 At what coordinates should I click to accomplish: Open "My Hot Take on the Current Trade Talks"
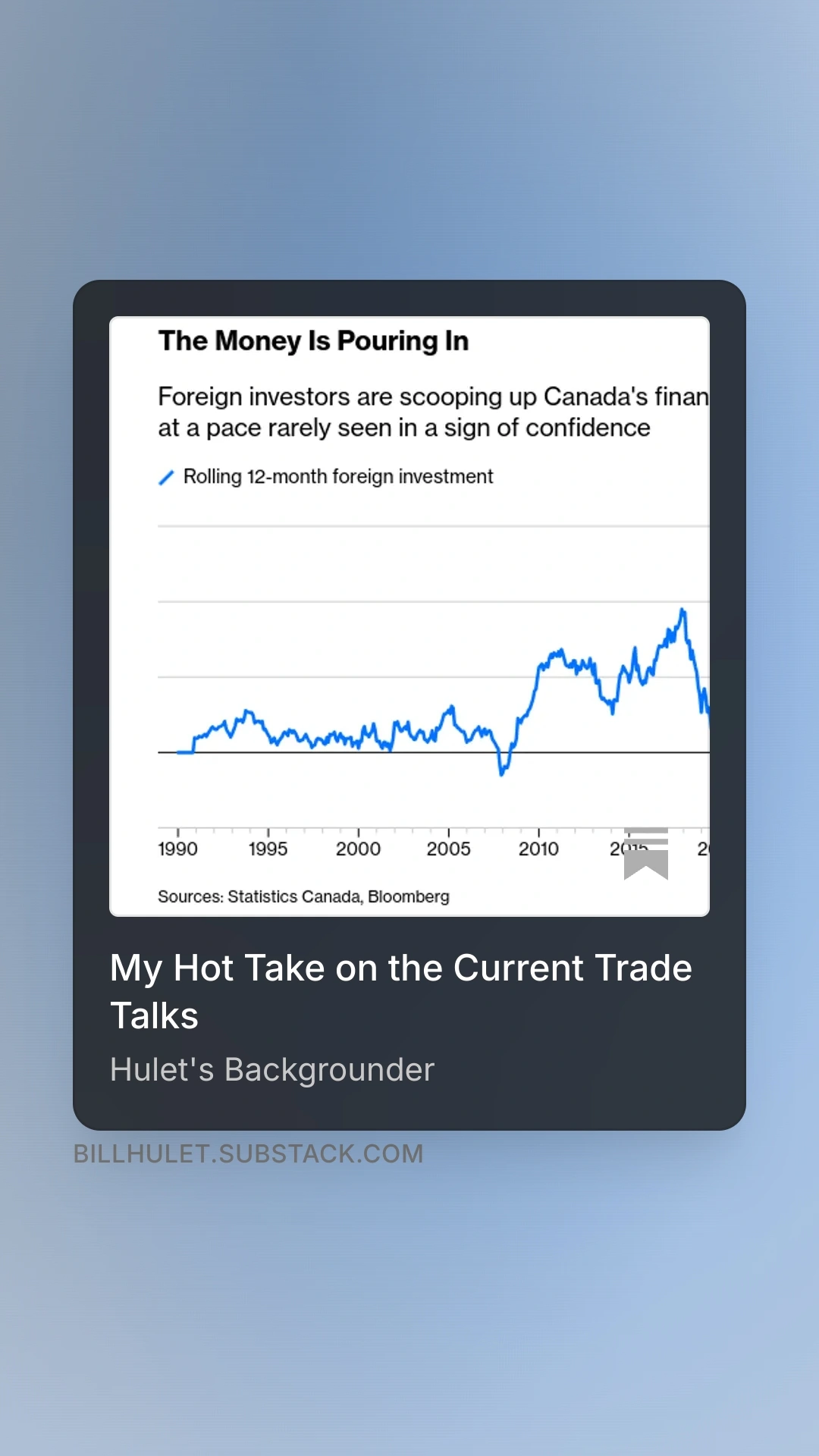click(x=401, y=991)
